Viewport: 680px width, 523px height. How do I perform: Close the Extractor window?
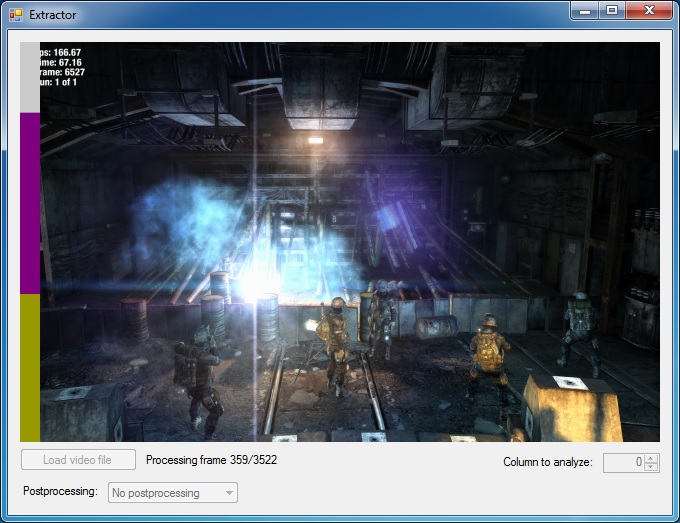point(649,11)
